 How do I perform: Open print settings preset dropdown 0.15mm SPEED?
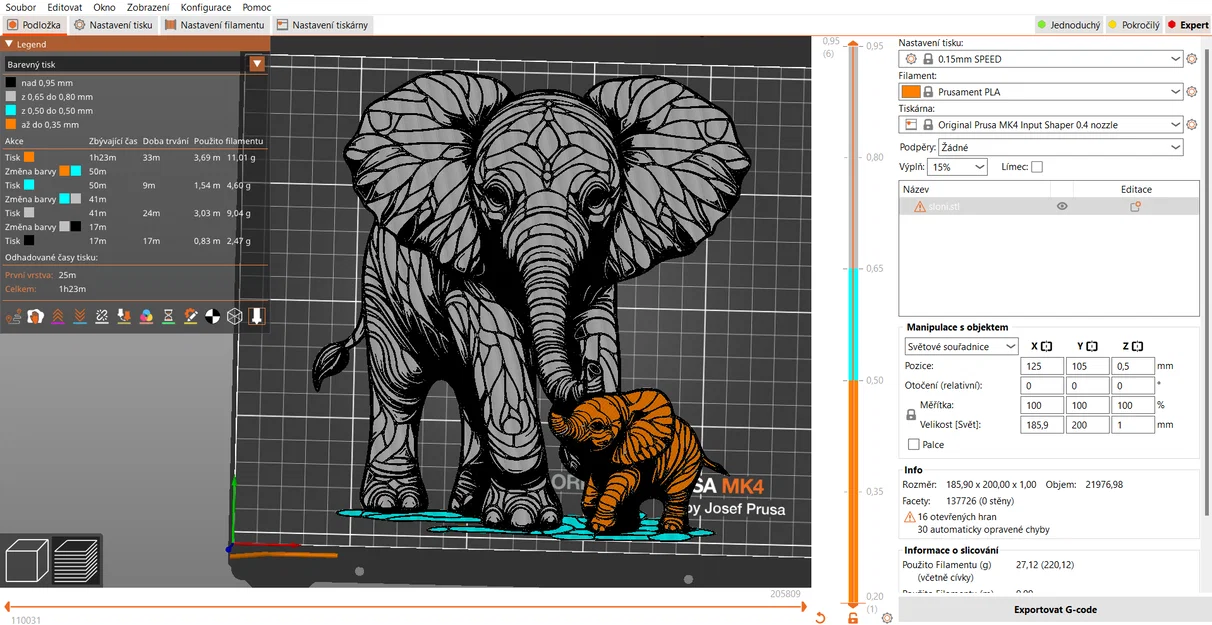(1042, 59)
